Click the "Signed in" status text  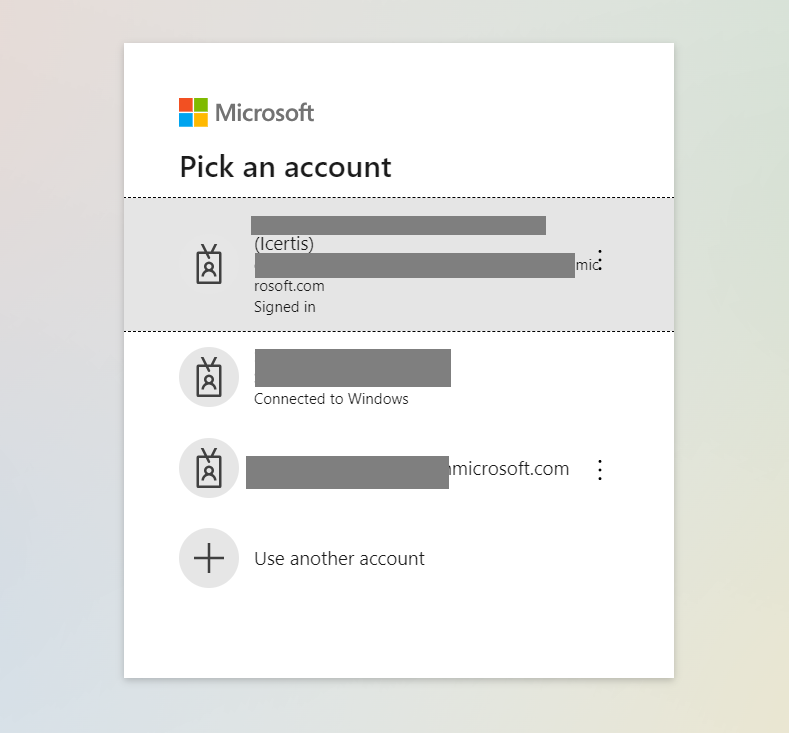(284, 307)
